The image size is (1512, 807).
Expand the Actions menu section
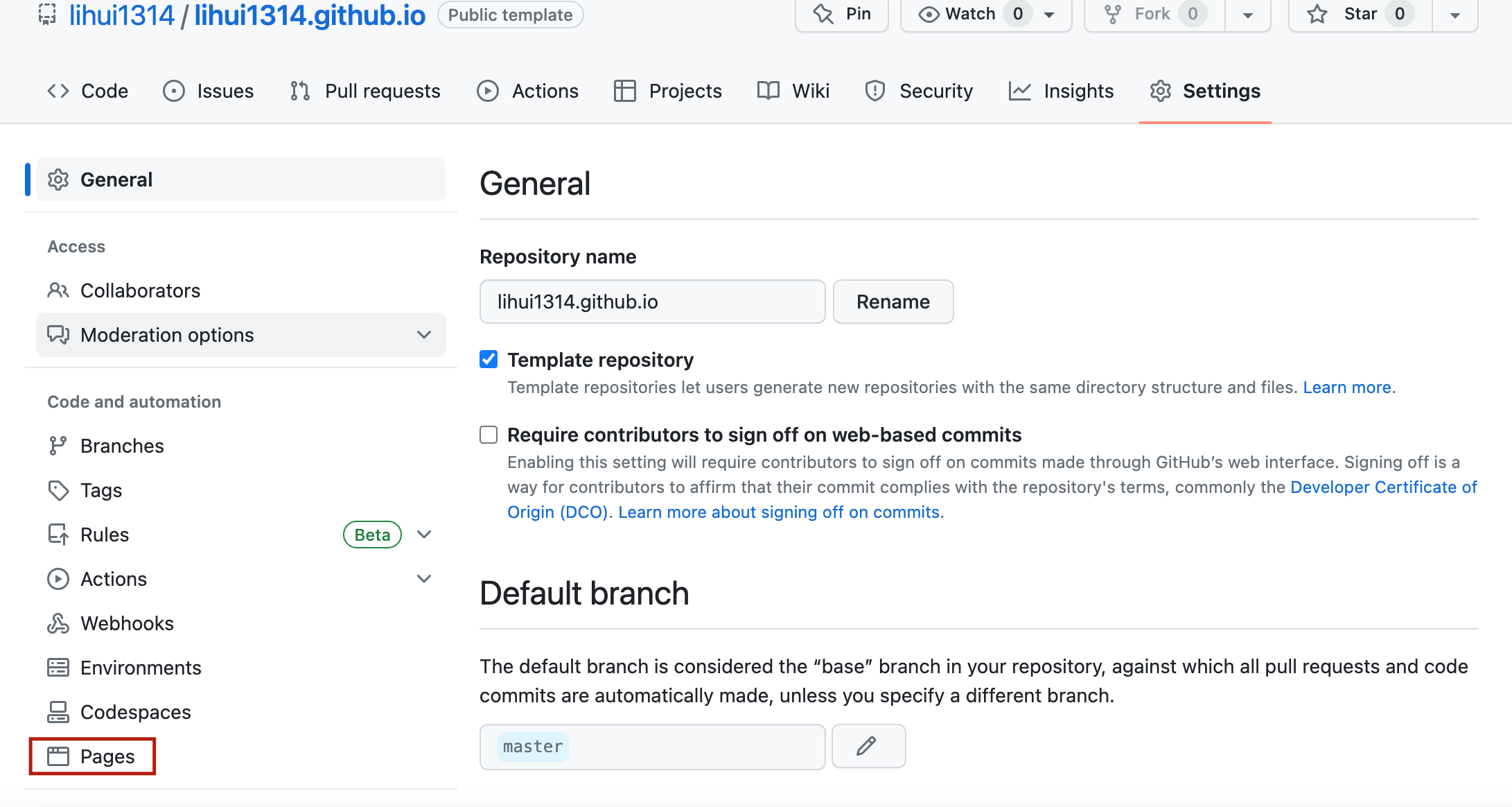(425, 579)
